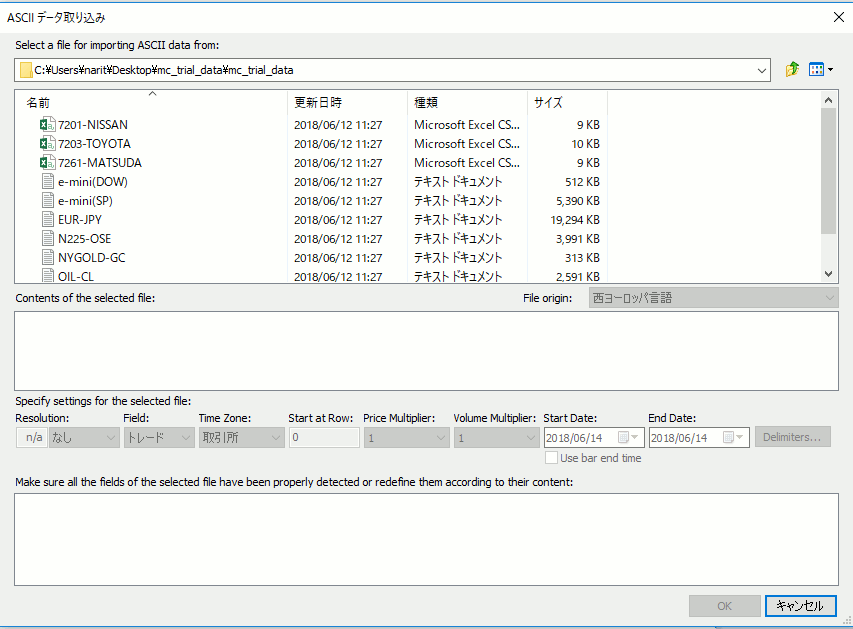Sort files by 更新日時 column header
853x629 pixels.
pos(318,103)
